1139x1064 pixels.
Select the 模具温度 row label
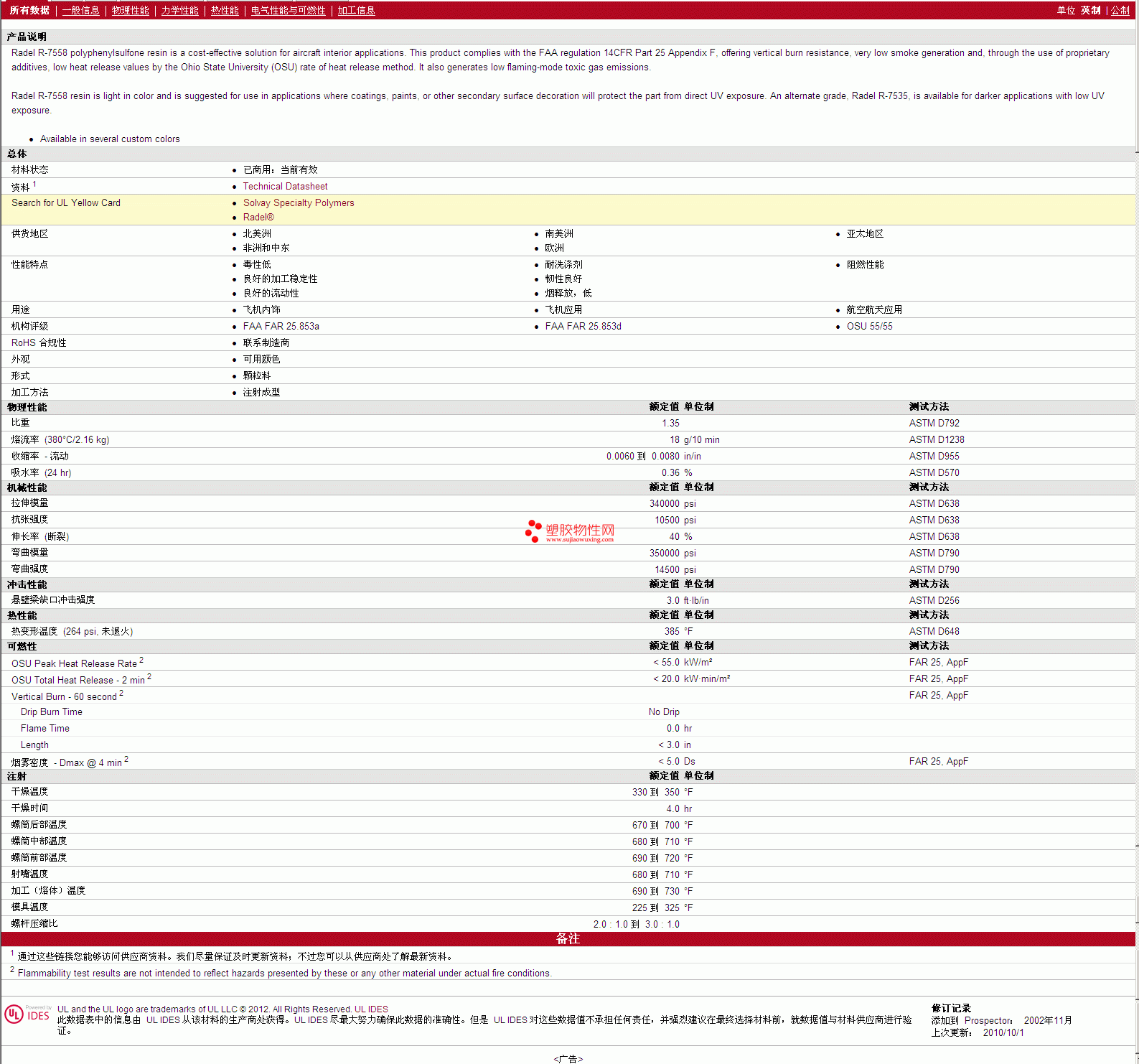29,907
